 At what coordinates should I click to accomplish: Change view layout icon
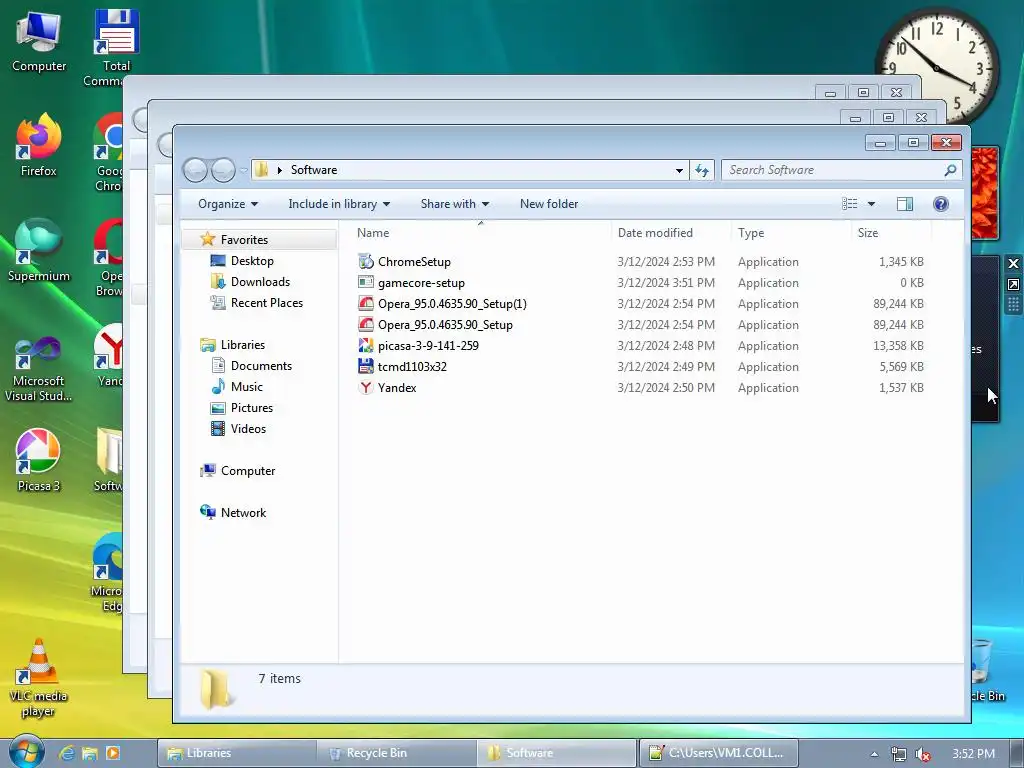pos(850,204)
